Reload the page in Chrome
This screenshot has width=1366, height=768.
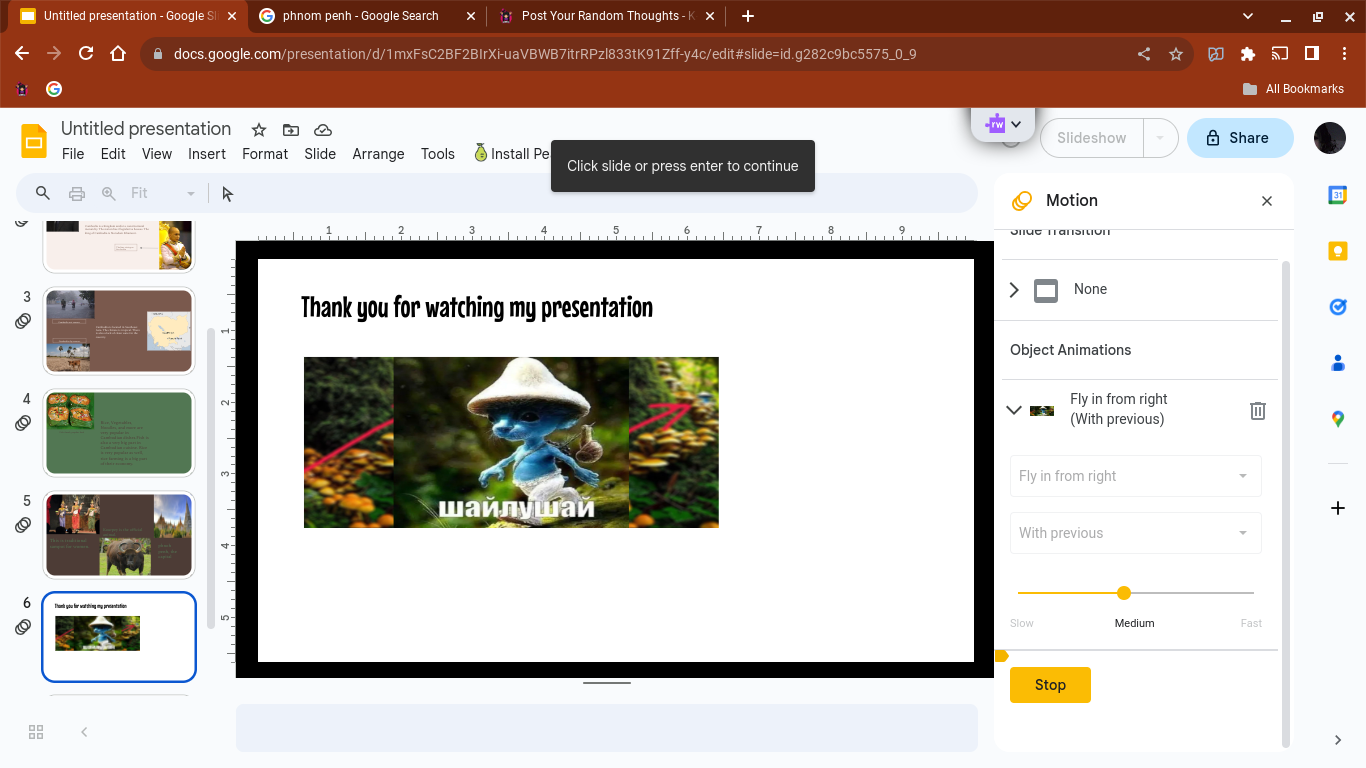point(86,54)
